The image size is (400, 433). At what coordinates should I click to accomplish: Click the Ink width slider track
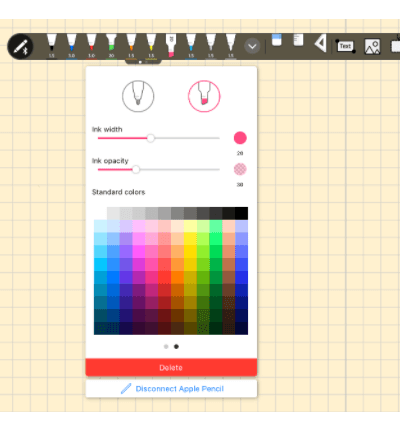pos(159,138)
